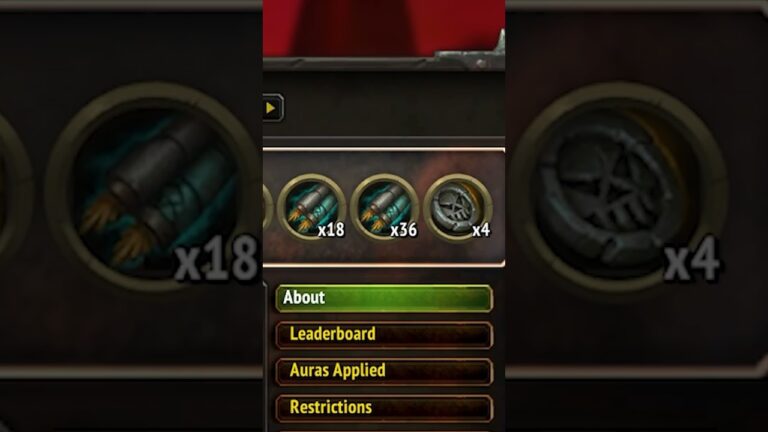The image size is (768, 432).
Task: Select the rocket reward icon marked x36
Action: coord(384,208)
